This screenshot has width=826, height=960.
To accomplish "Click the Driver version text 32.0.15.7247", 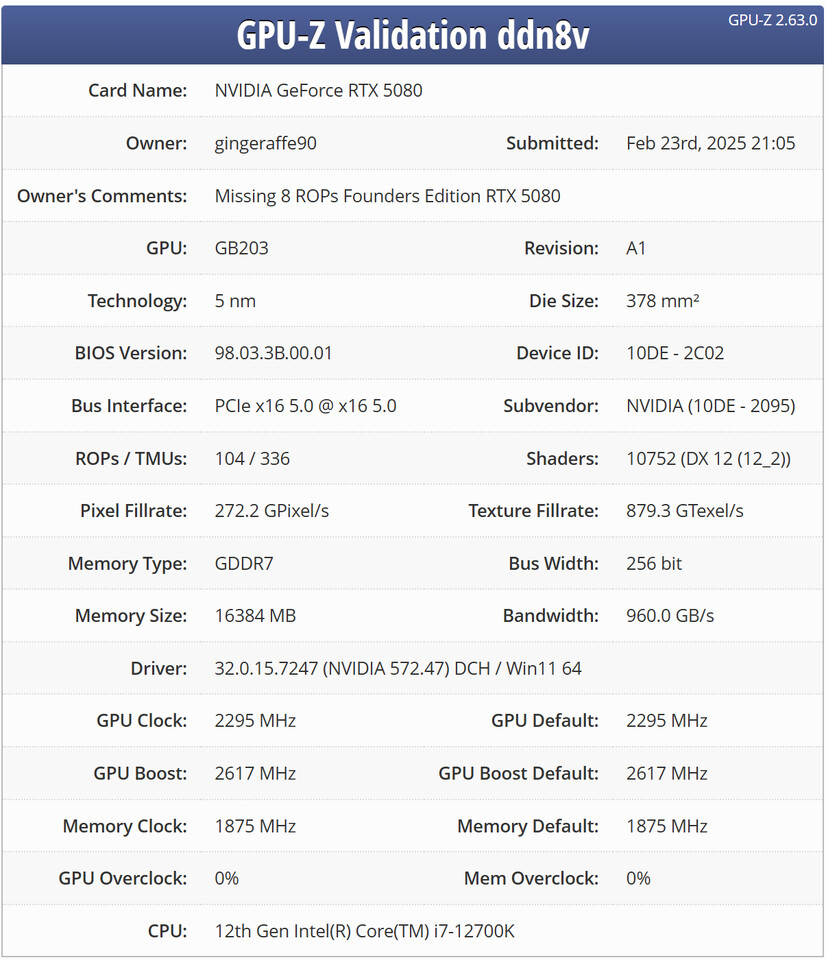I will click(266, 669).
